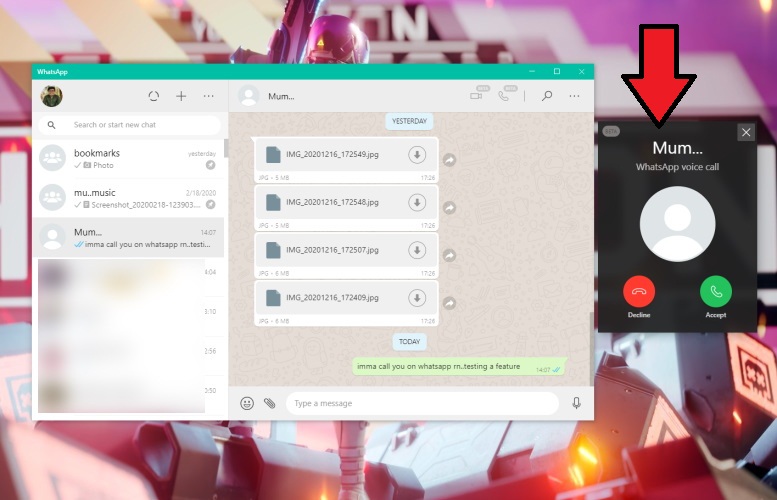This screenshot has width=777, height=500.
Task: Focus the Search or start new chat field
Action: pyautogui.click(x=129, y=125)
